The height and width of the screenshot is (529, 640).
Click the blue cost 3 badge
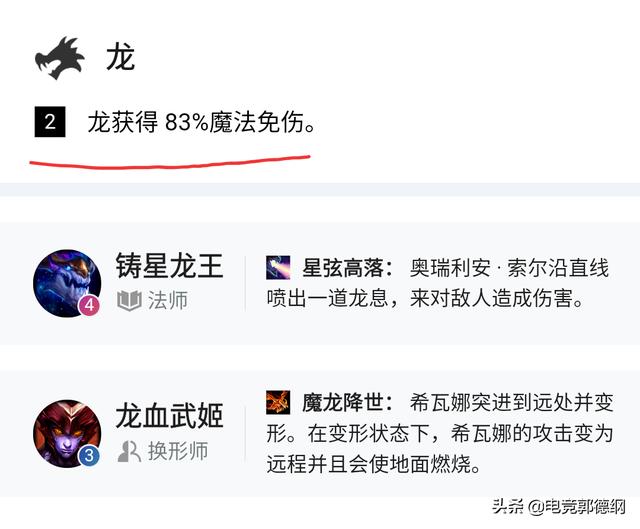(89, 456)
